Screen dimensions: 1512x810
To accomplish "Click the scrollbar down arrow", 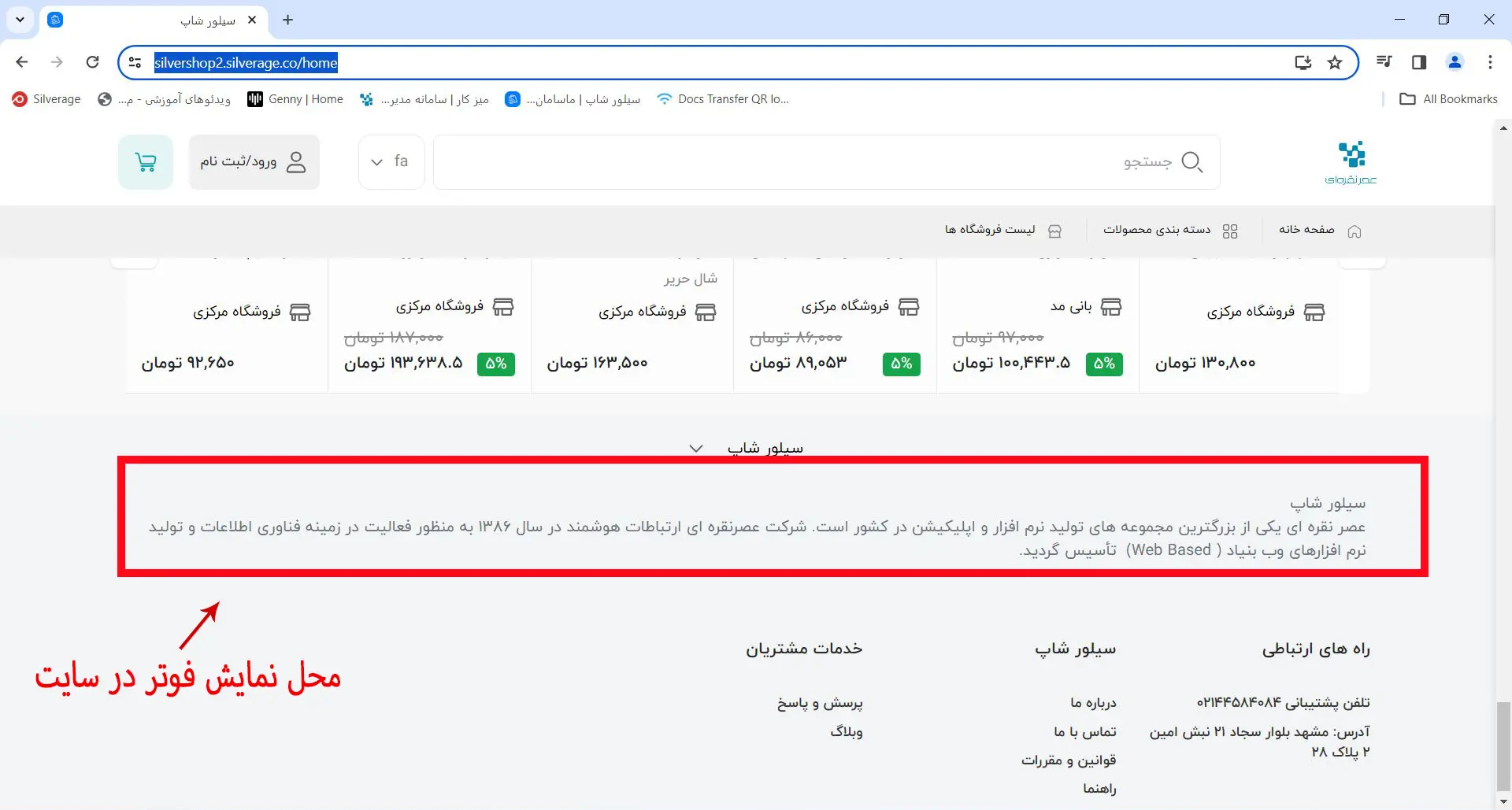I will coord(1503,801).
